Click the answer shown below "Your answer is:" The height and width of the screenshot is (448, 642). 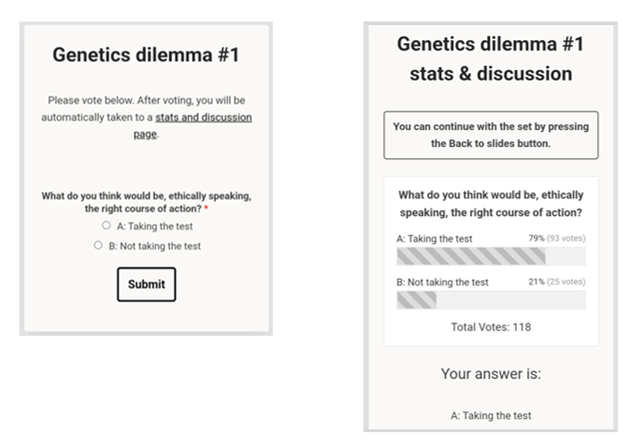[491, 415]
